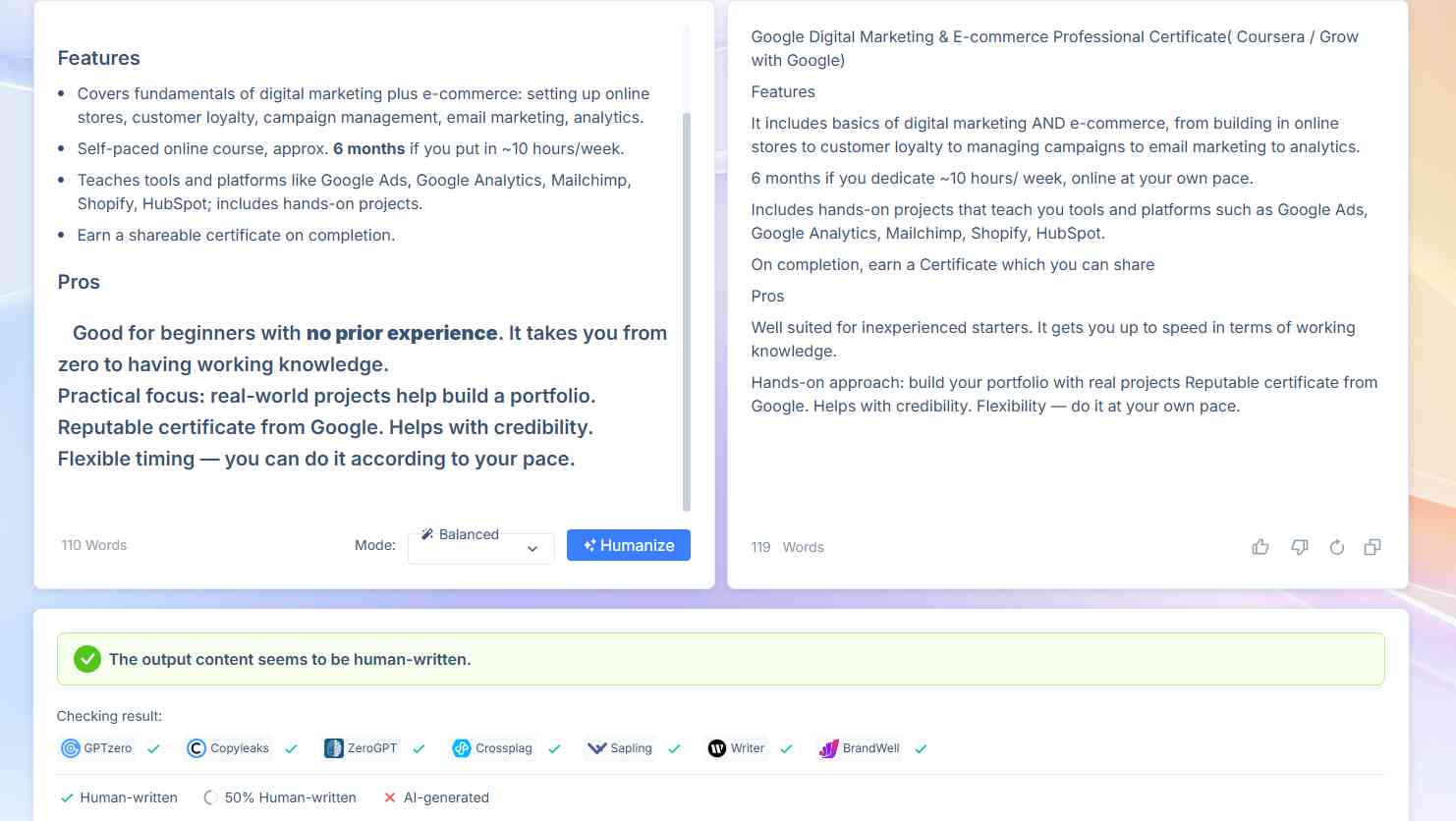
Task: Click the 'Self-paced online course' bullet line
Action: point(351,148)
